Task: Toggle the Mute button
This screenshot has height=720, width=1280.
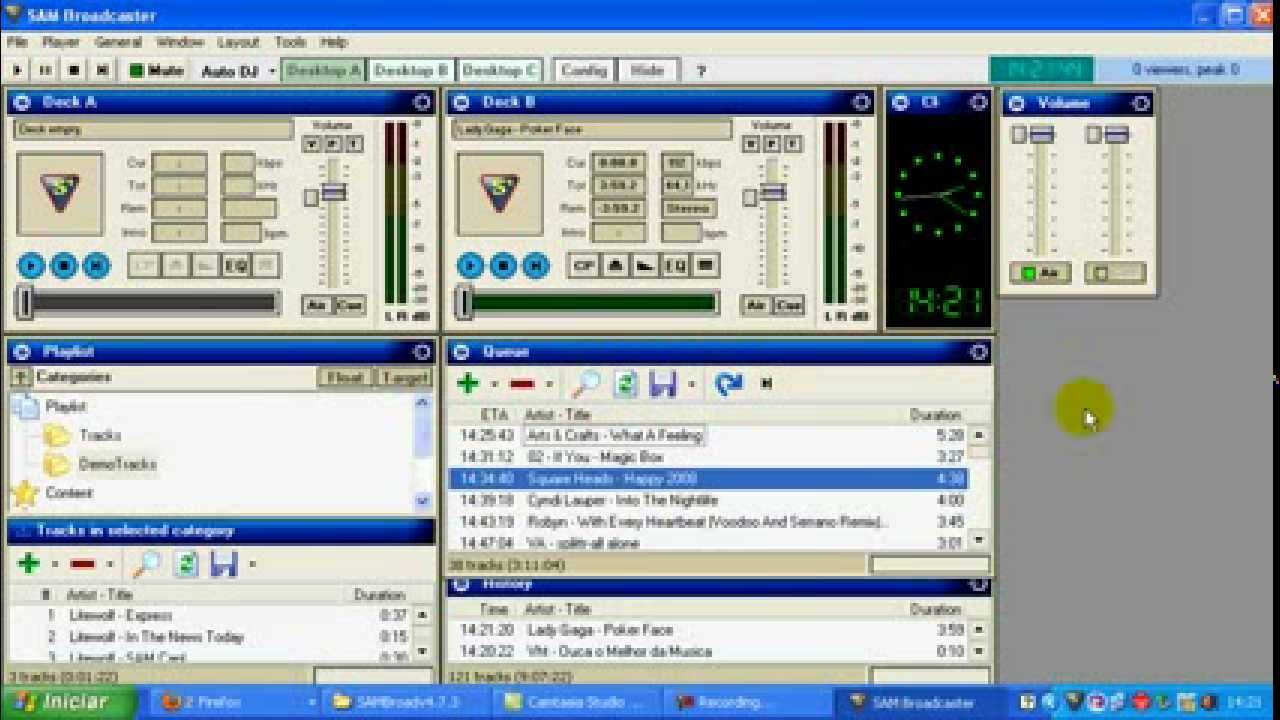Action: point(156,70)
